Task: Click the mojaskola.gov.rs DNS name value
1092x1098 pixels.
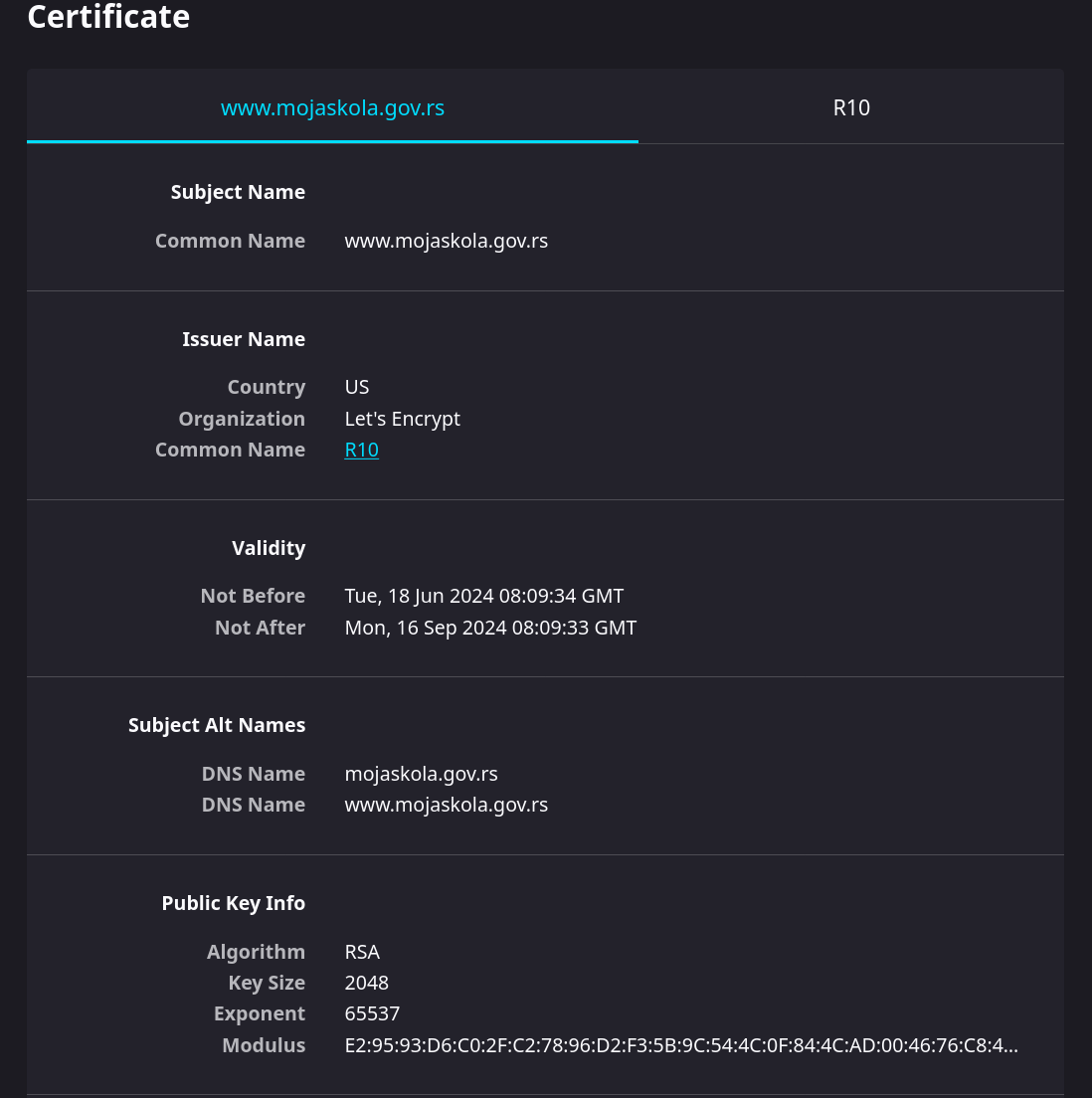Action: tap(421, 774)
